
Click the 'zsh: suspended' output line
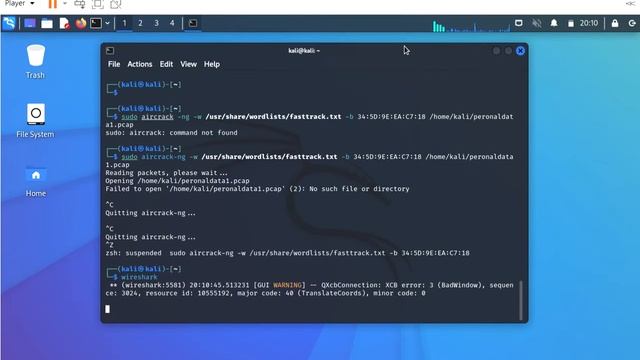click(287, 253)
